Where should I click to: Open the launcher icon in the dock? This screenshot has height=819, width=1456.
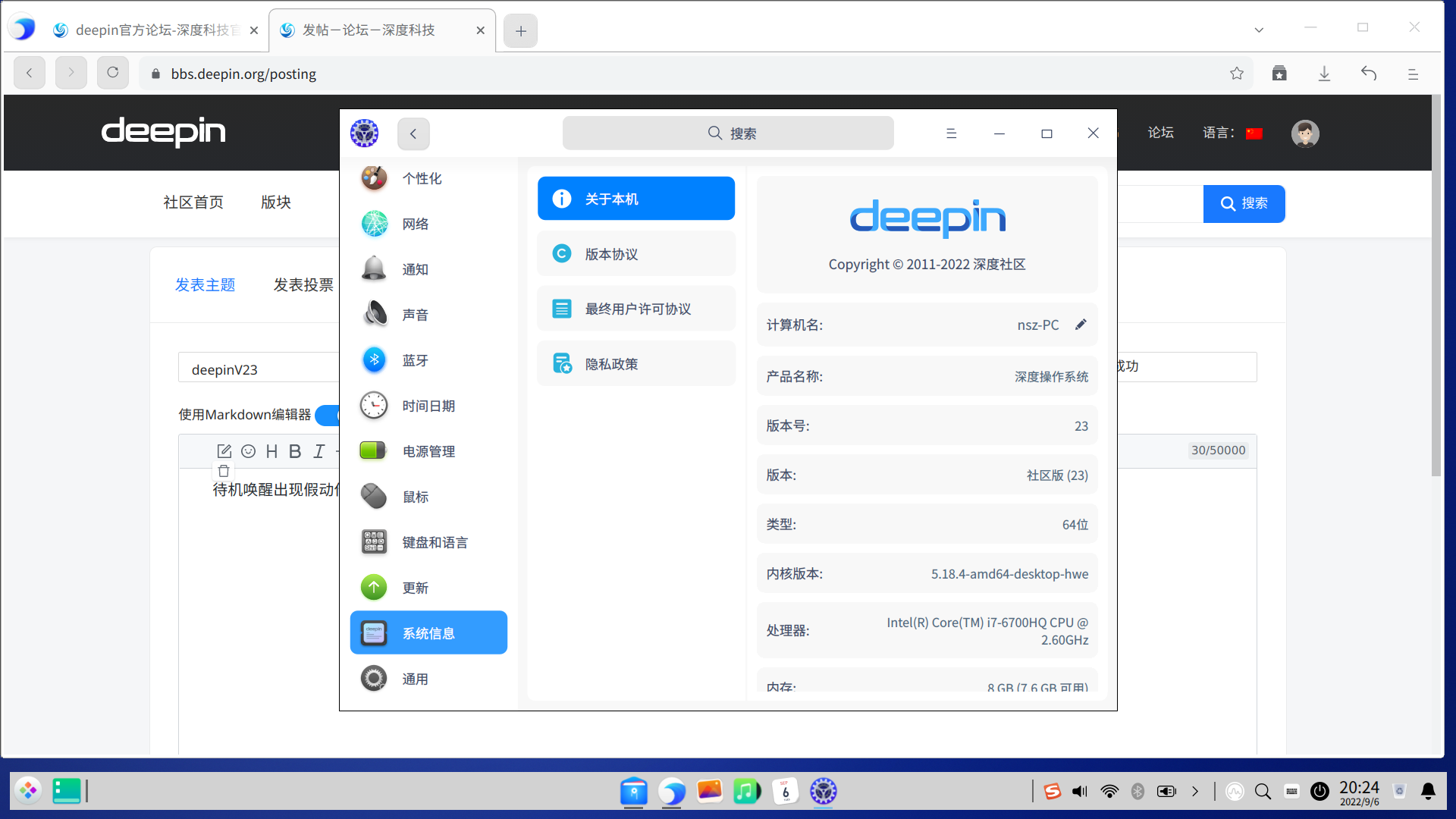click(x=28, y=791)
